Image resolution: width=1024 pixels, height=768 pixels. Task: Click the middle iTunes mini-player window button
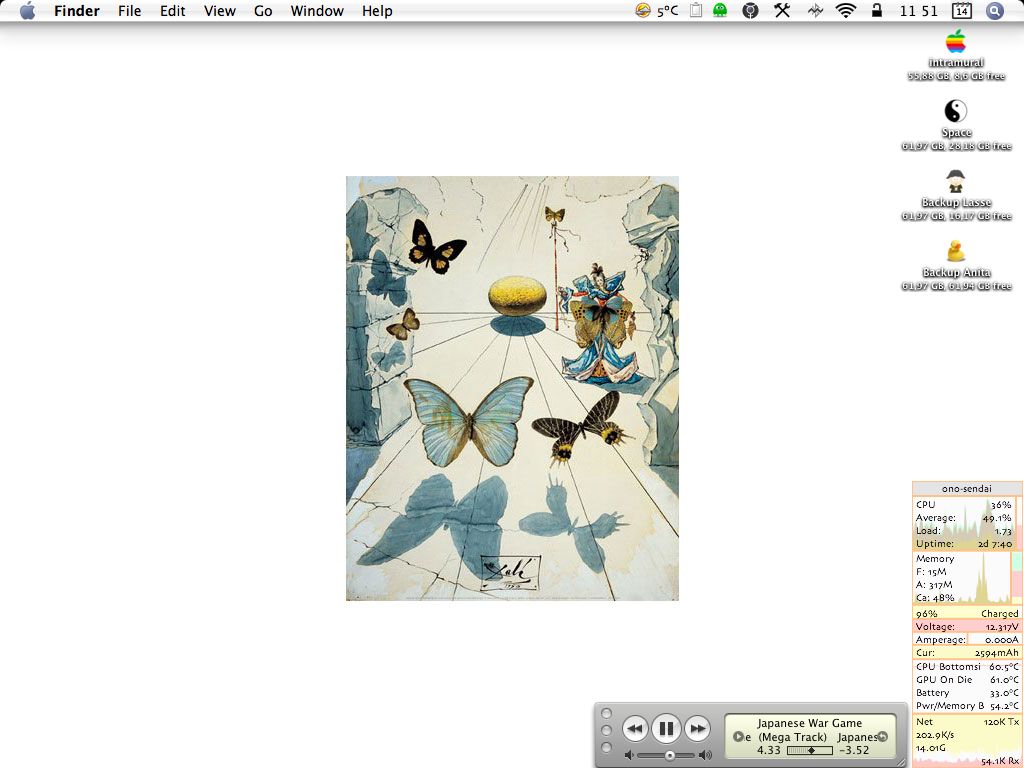tap(607, 730)
